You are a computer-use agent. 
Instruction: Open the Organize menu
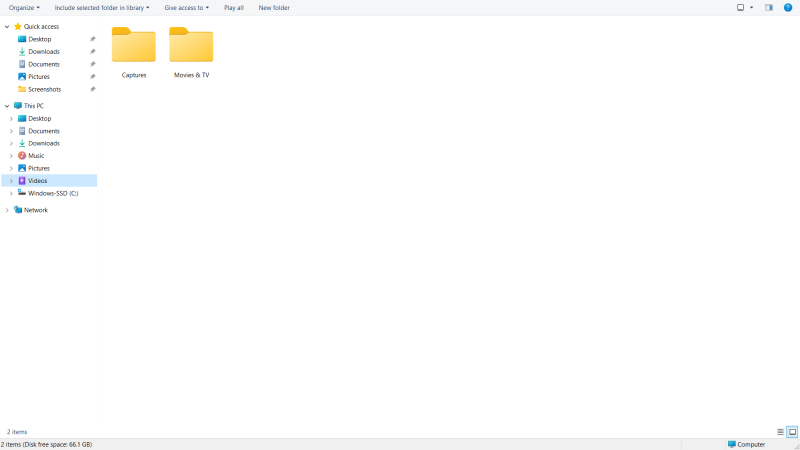pyautogui.click(x=24, y=8)
